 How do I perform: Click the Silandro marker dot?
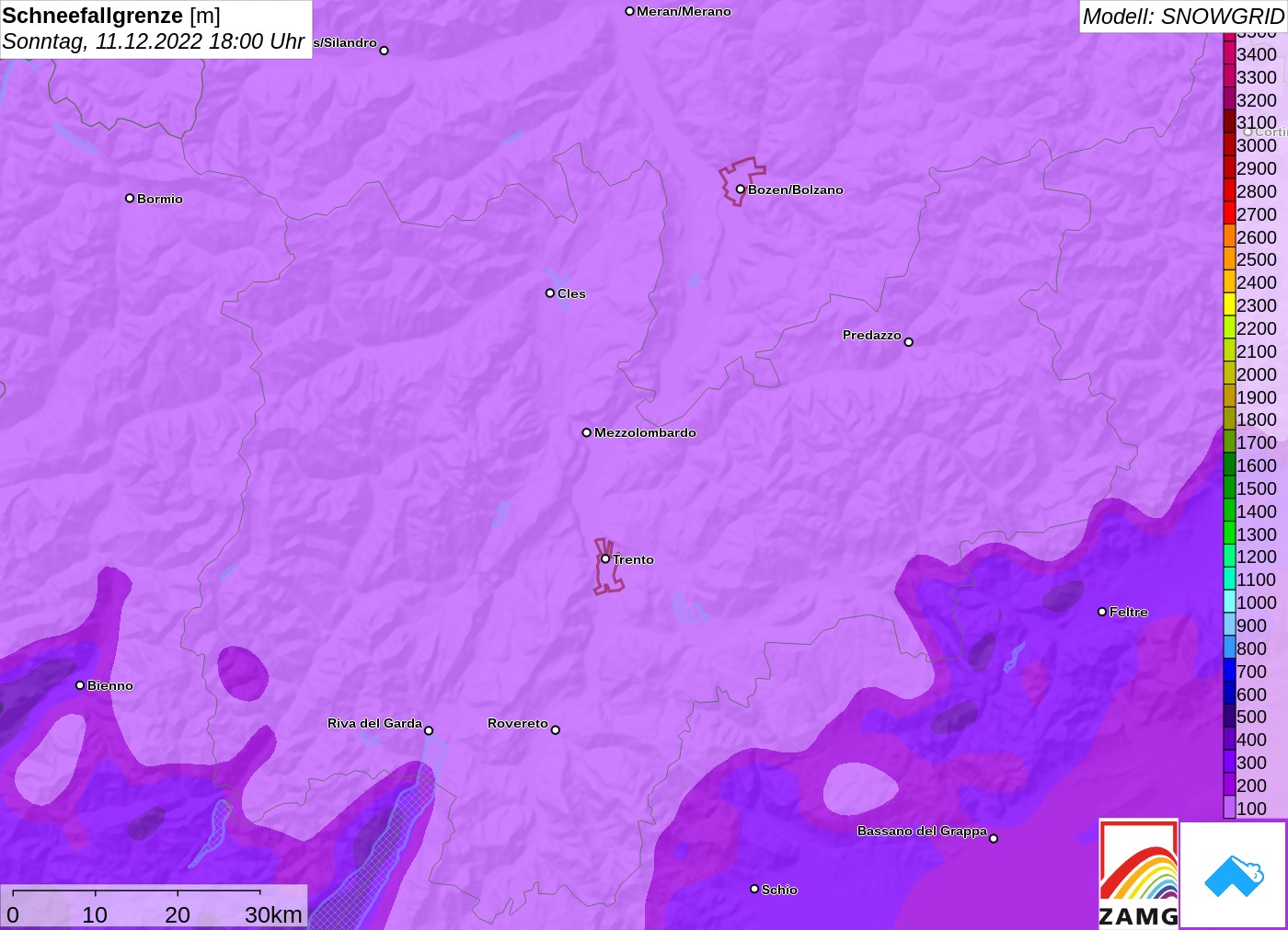point(384,51)
